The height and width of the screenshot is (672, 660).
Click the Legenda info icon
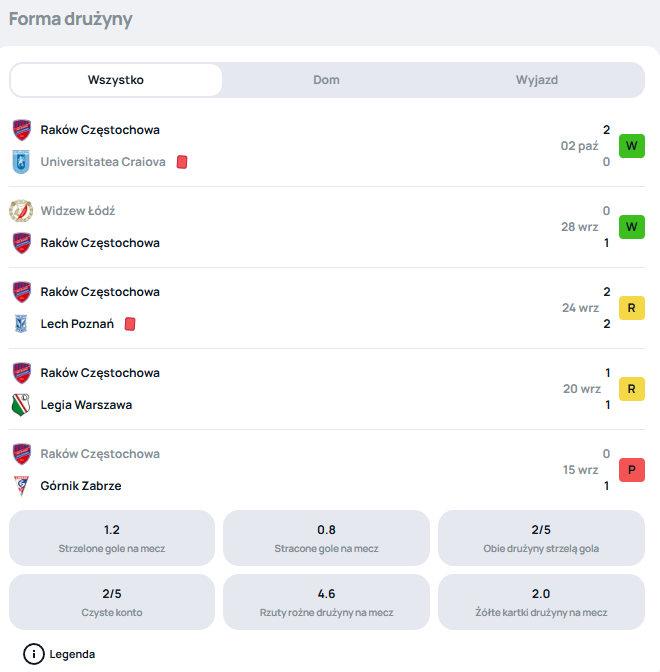tap(34, 654)
